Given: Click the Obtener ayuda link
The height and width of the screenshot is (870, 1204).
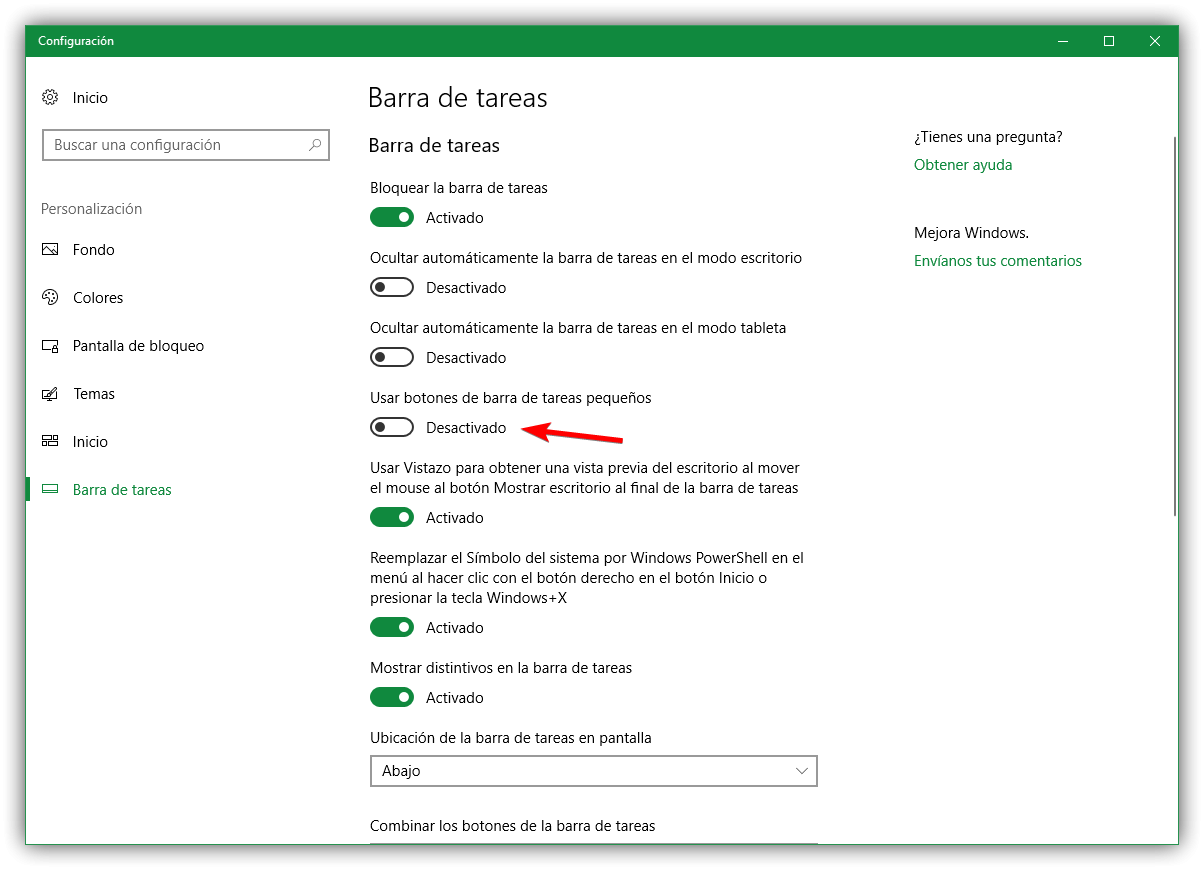Looking at the screenshot, I should point(963,165).
